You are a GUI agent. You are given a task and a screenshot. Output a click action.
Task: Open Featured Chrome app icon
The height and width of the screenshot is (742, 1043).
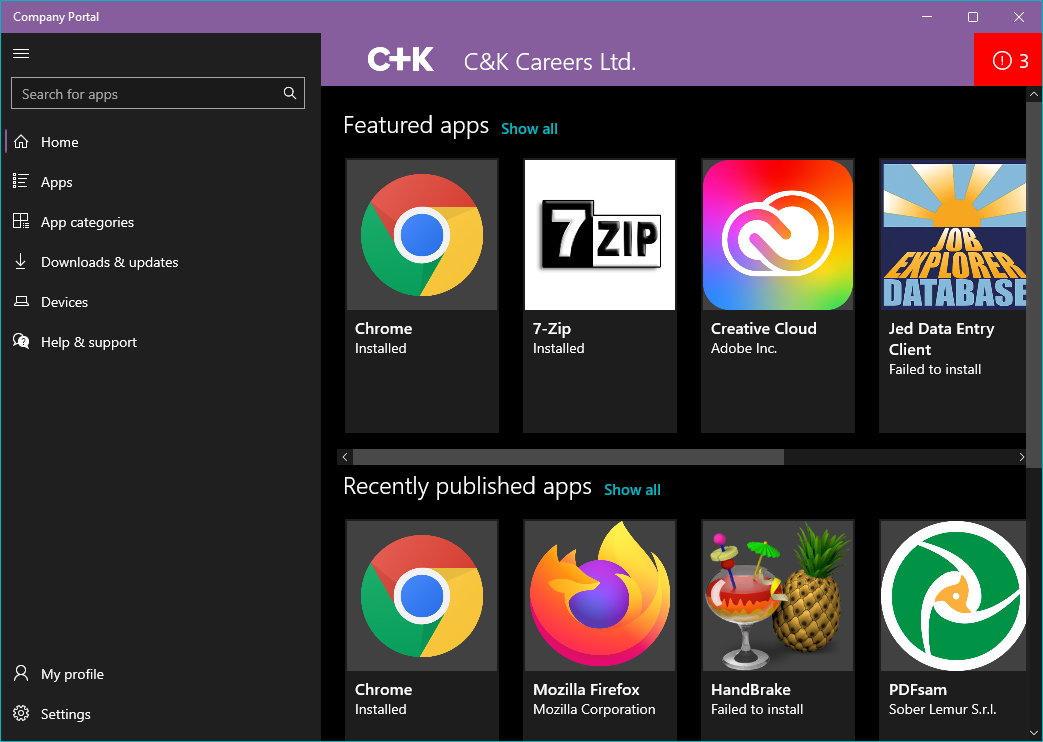[x=422, y=235]
